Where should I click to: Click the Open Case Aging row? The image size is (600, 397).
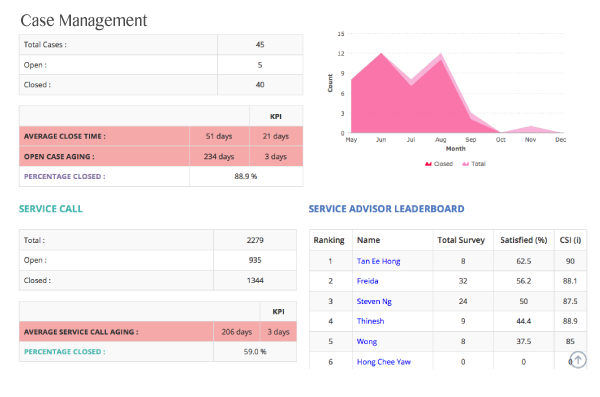[161, 156]
